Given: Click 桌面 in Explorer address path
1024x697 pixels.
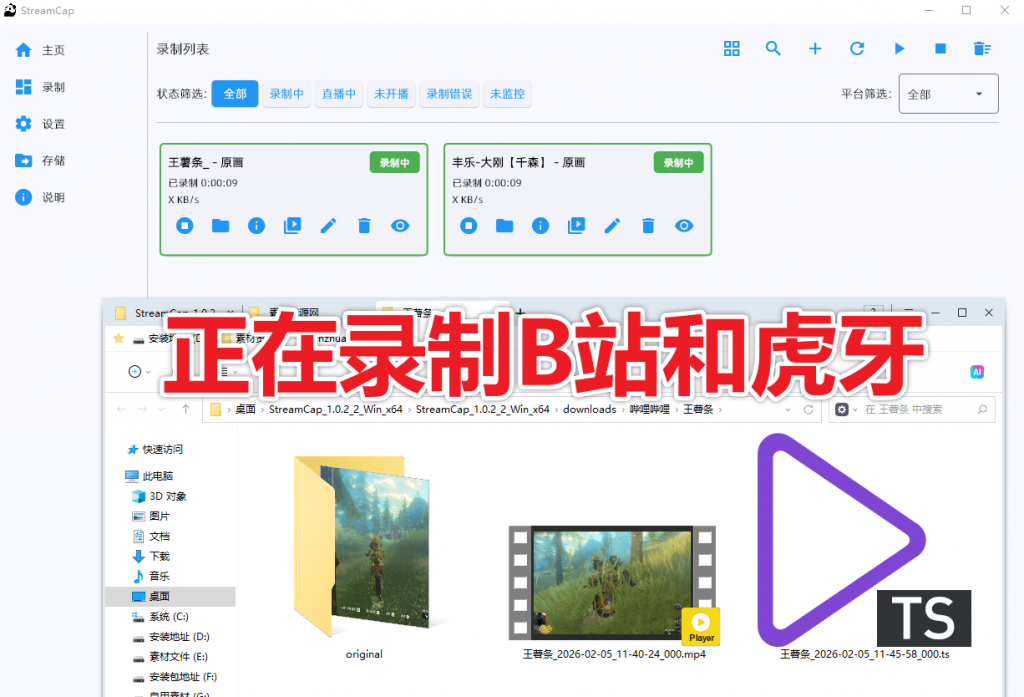Looking at the screenshot, I should (246, 410).
